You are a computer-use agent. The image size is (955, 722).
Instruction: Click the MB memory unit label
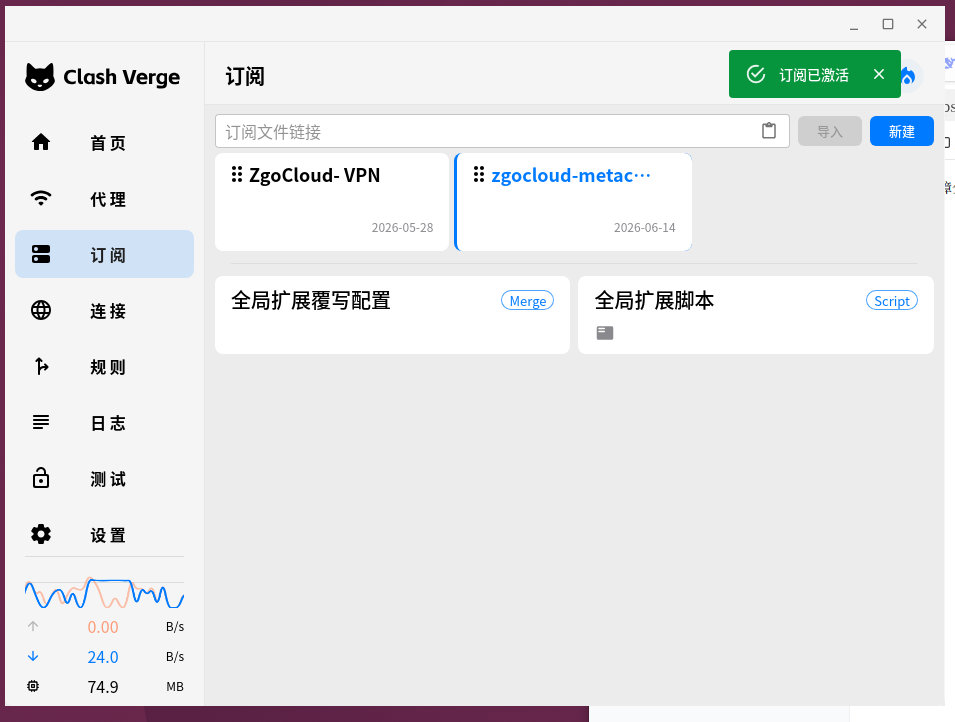[175, 687]
